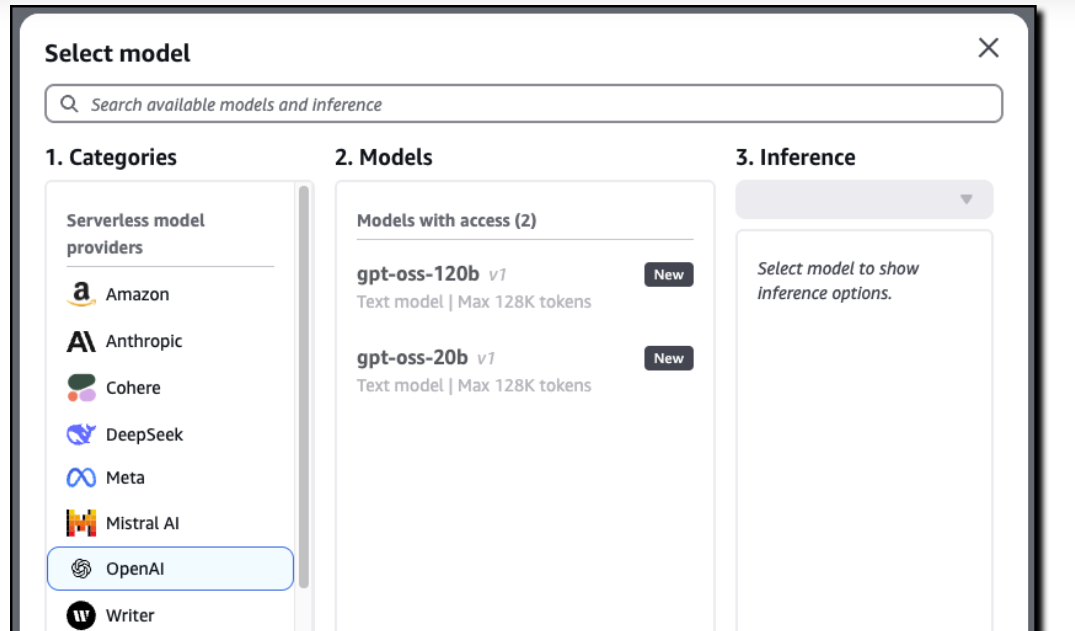Select the gpt-oss-20b model
This screenshot has width=1075, height=631.
pos(414,358)
